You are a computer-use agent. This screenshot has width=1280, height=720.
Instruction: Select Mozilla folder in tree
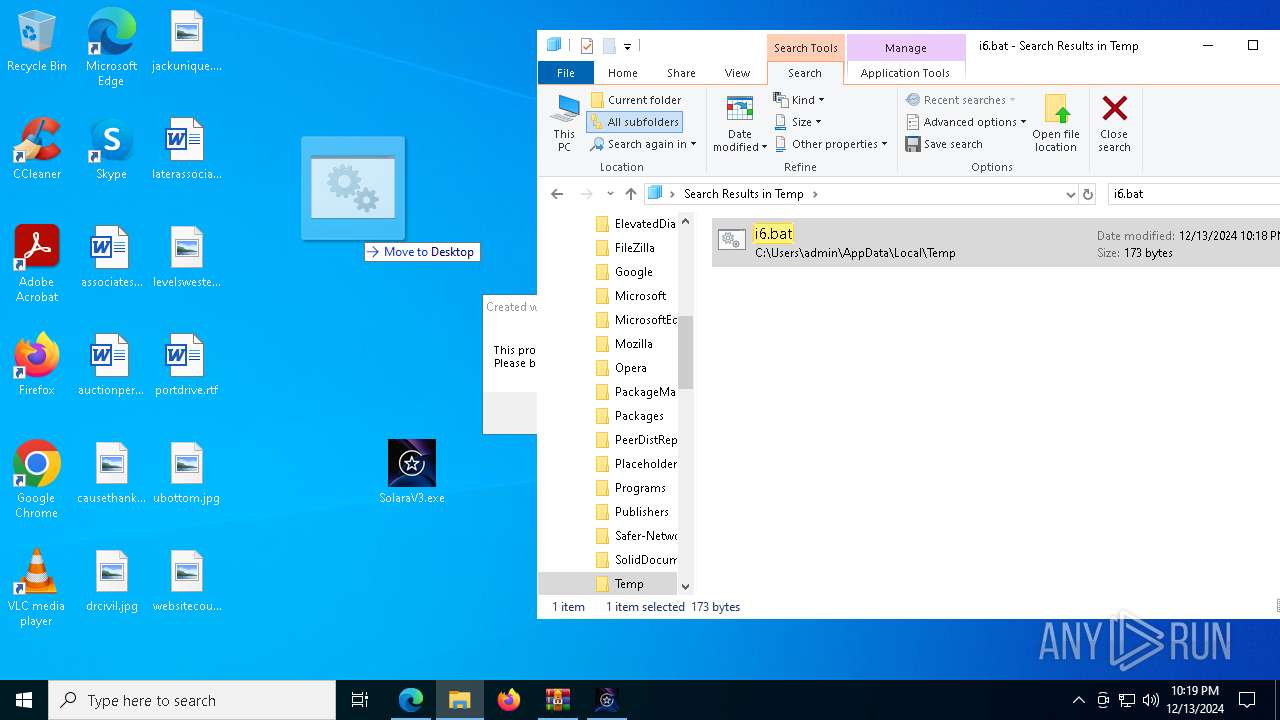[x=633, y=344]
